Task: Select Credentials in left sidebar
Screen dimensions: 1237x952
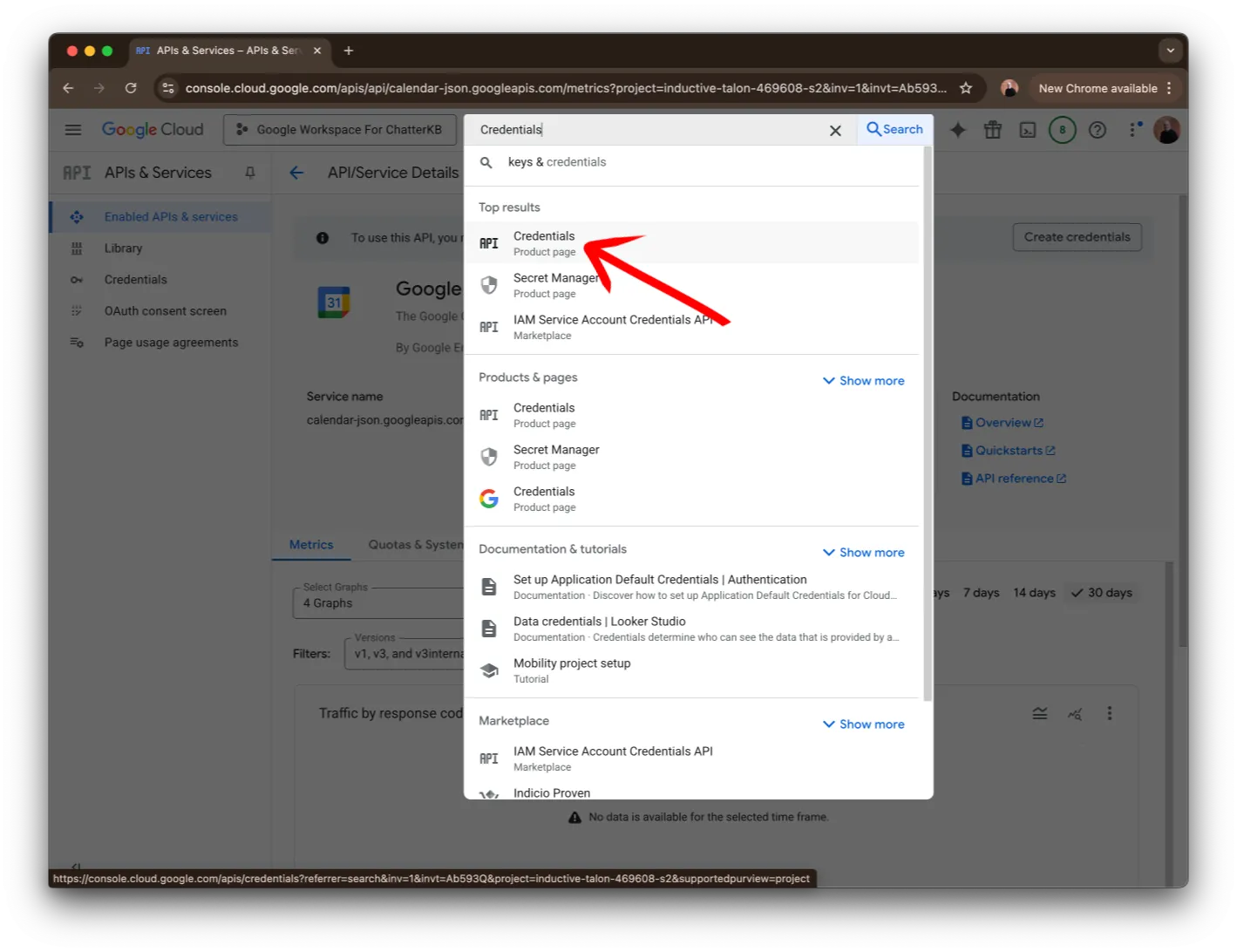Action: [x=160, y=280]
